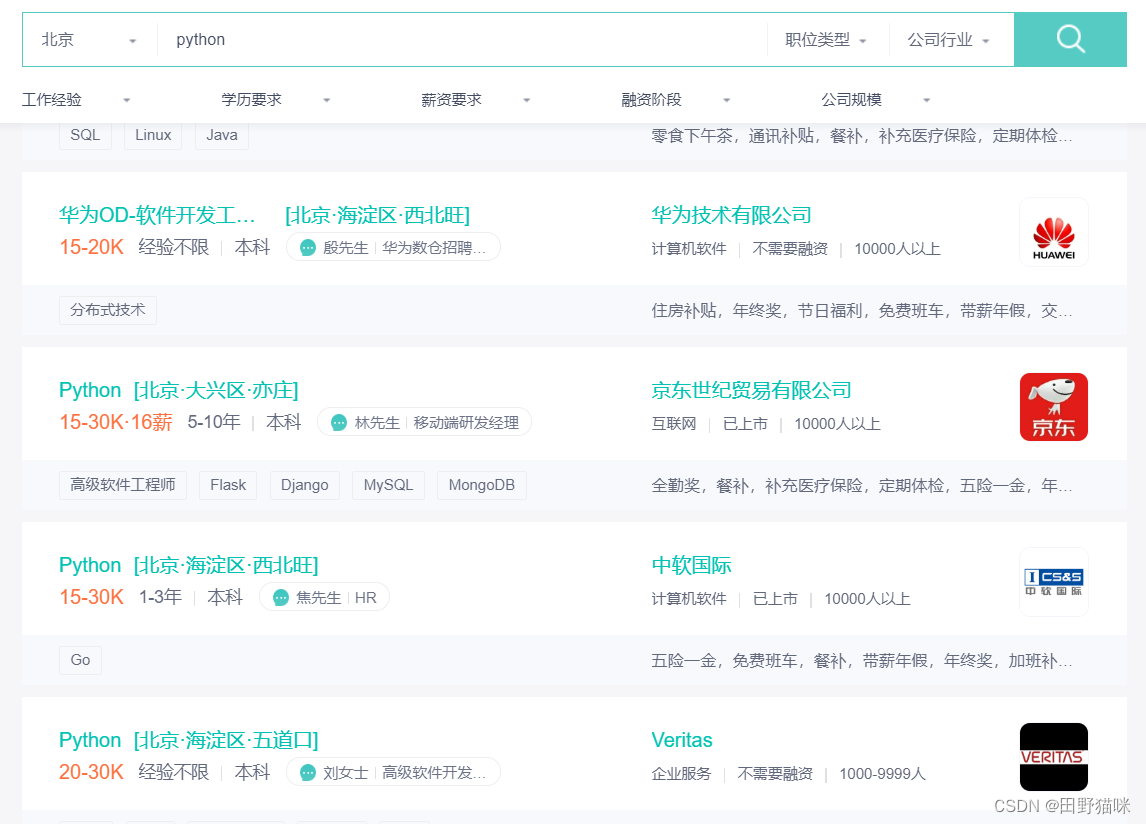Contact 殷先生 华为数仓招聘 recruiter
Viewport: 1146px width, 824px height.
click(x=393, y=247)
